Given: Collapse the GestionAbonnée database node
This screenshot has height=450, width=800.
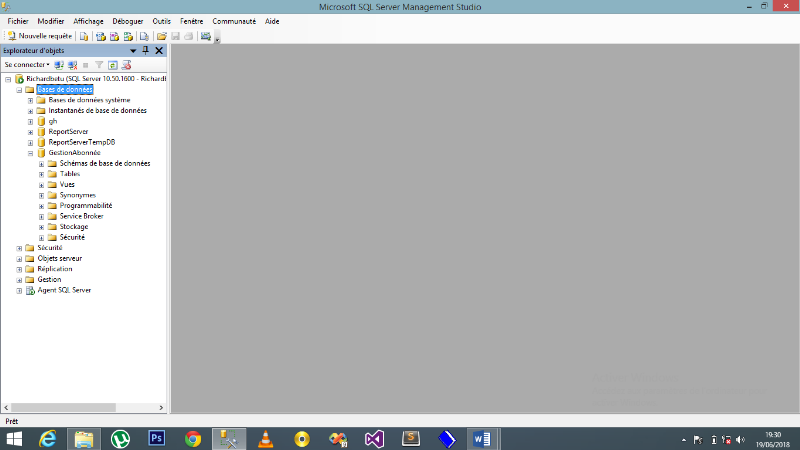Looking at the screenshot, I should (31, 153).
